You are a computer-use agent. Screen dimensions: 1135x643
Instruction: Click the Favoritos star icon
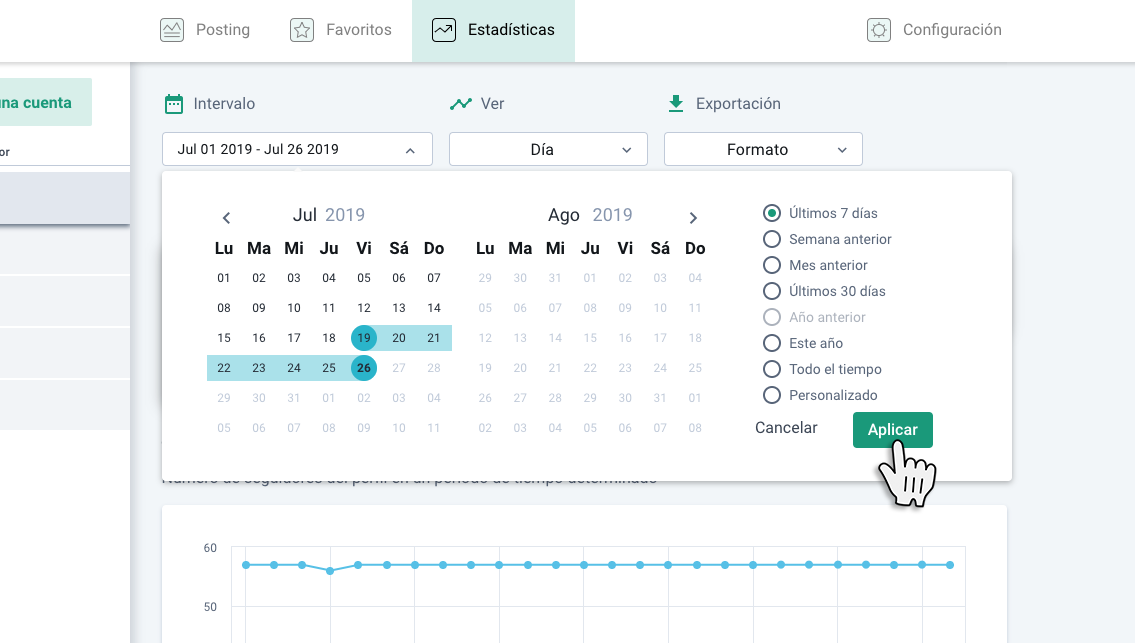click(x=302, y=30)
